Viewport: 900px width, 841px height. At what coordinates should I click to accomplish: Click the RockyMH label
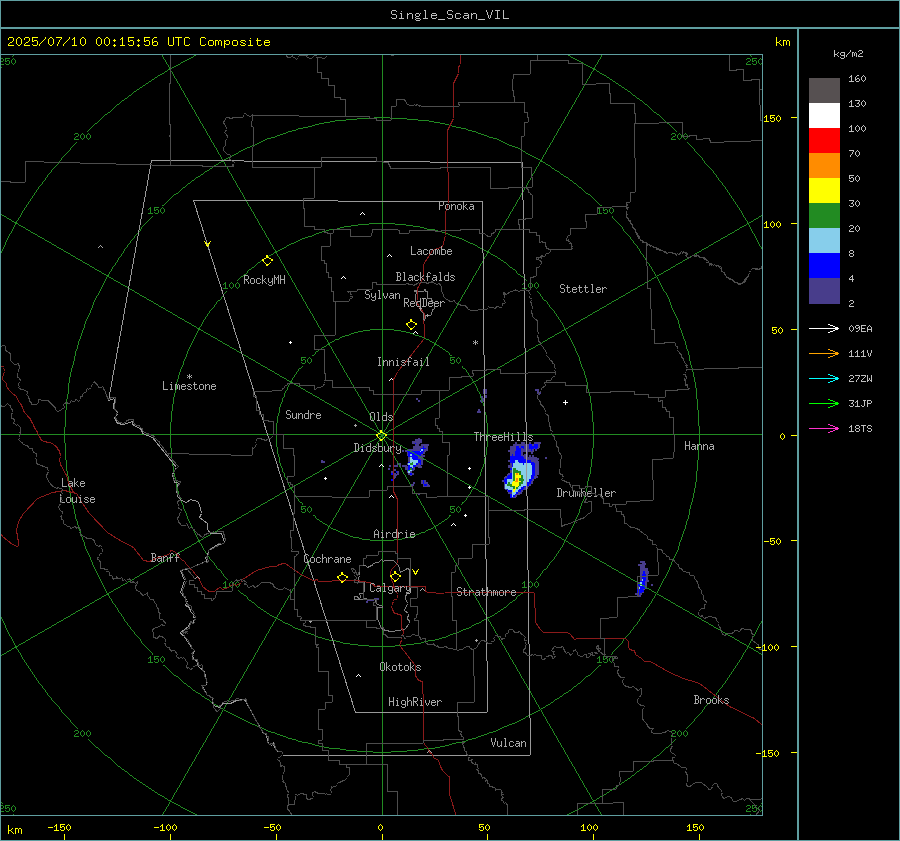tap(264, 280)
